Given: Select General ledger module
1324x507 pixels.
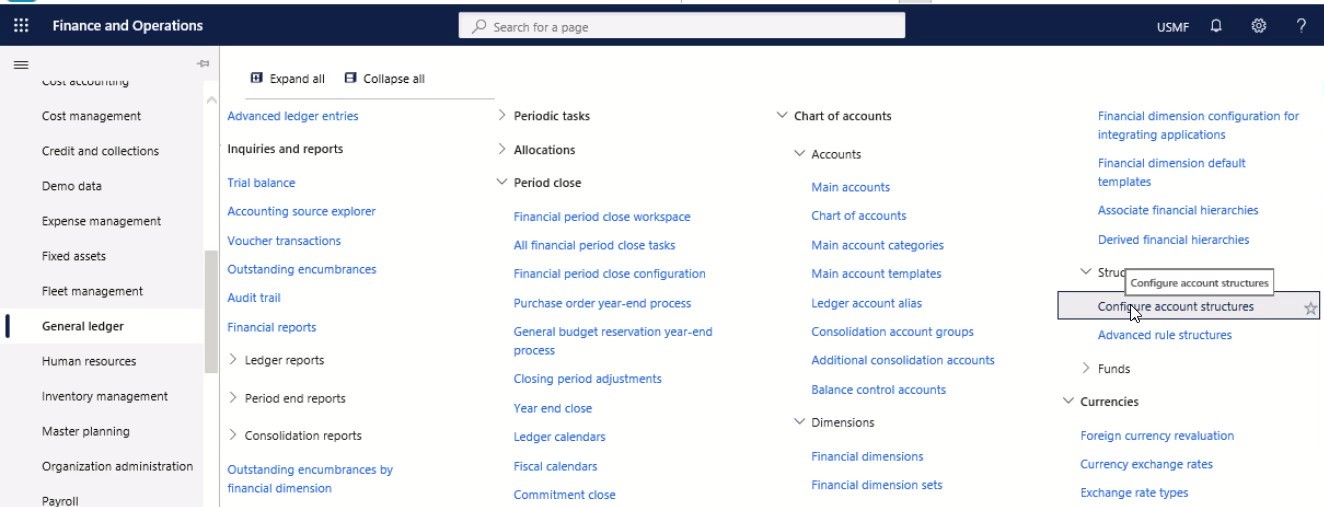Looking at the screenshot, I should 83,326.
